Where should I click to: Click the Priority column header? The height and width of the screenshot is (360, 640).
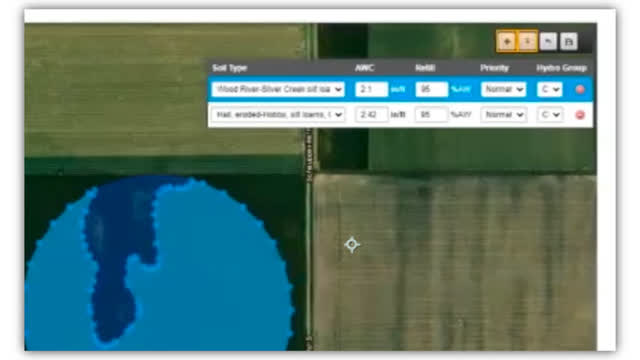(494, 68)
